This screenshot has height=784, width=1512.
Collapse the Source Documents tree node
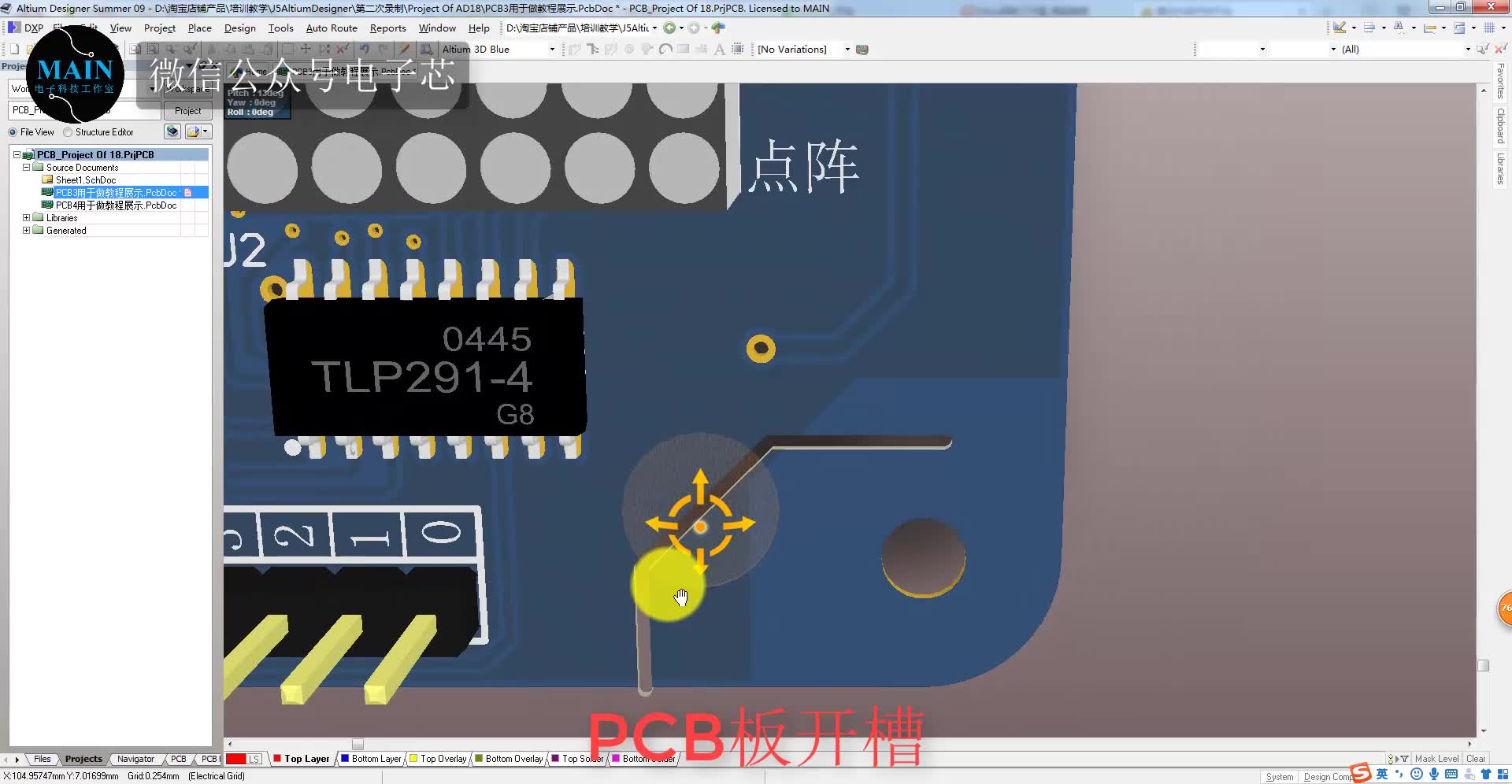[27, 167]
